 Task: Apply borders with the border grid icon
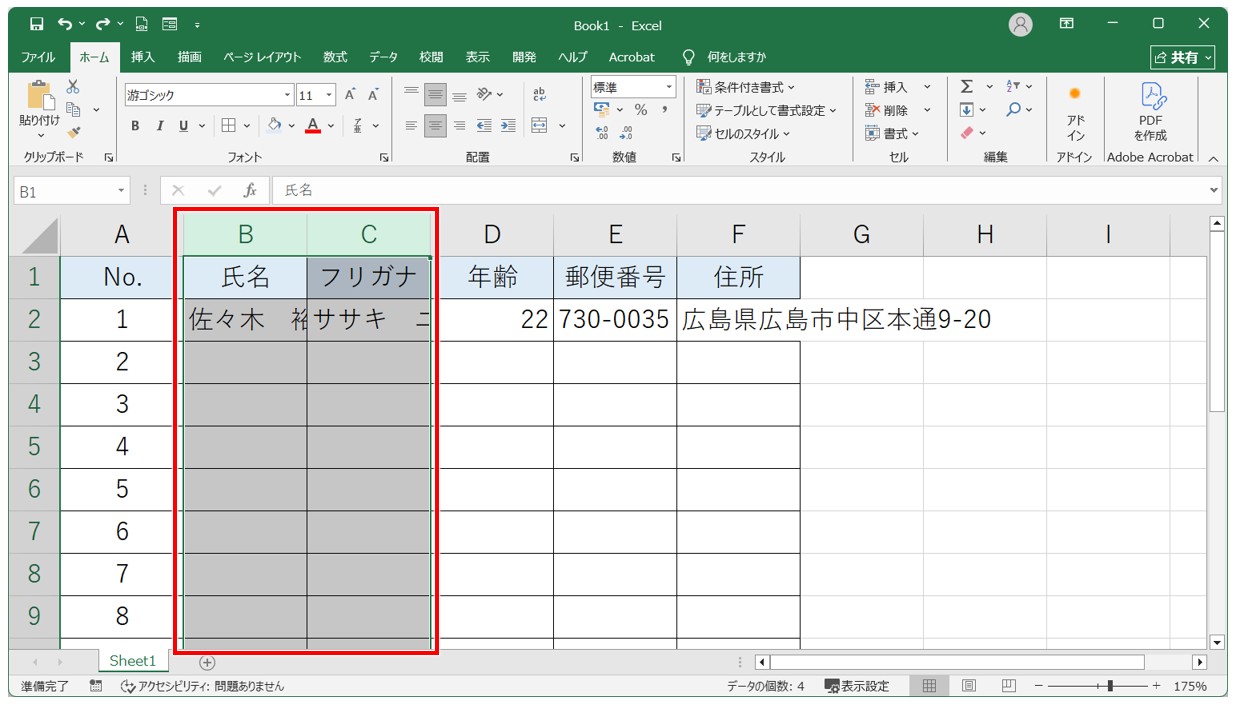[228, 126]
